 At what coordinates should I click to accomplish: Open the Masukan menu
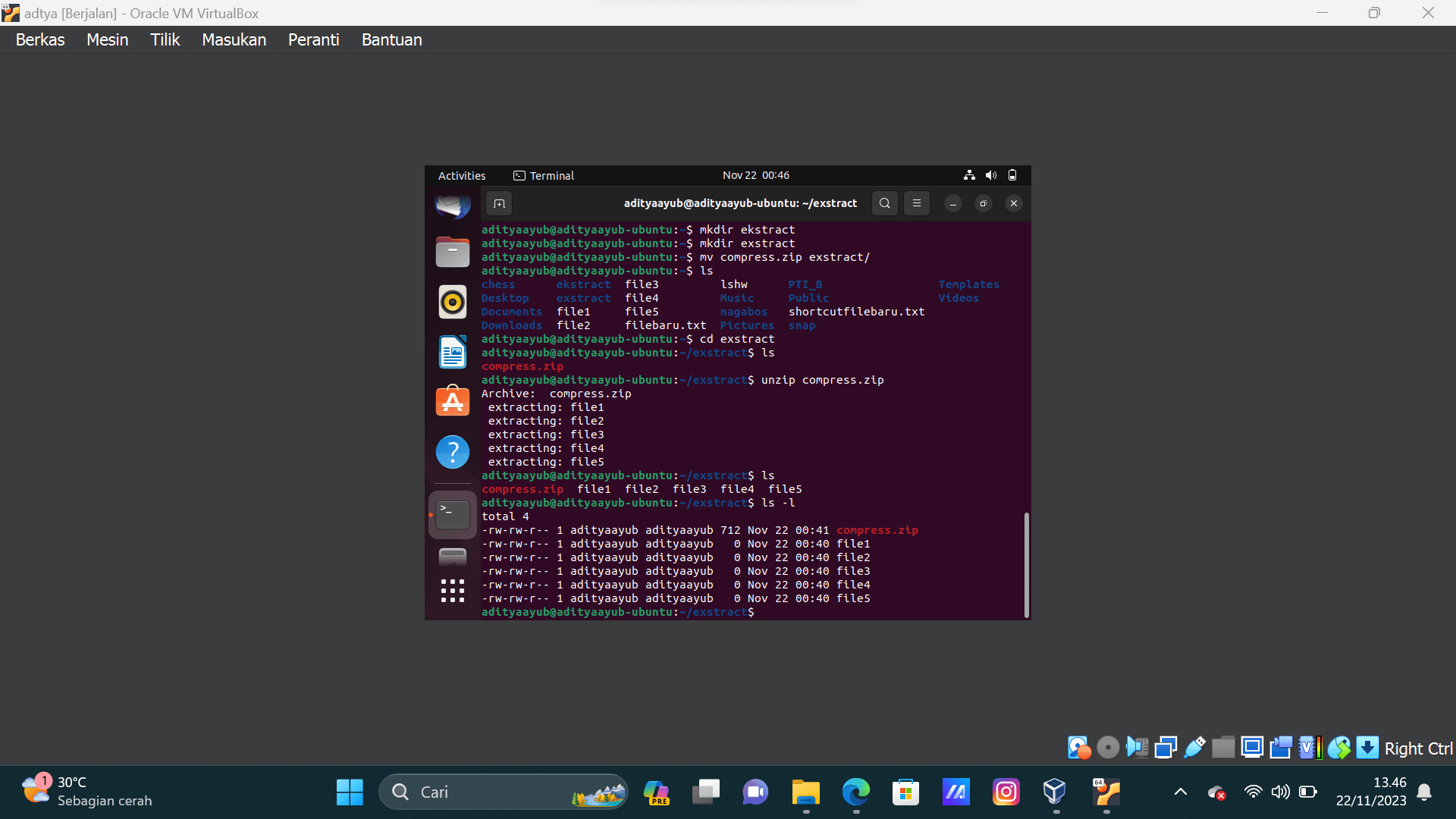click(234, 39)
